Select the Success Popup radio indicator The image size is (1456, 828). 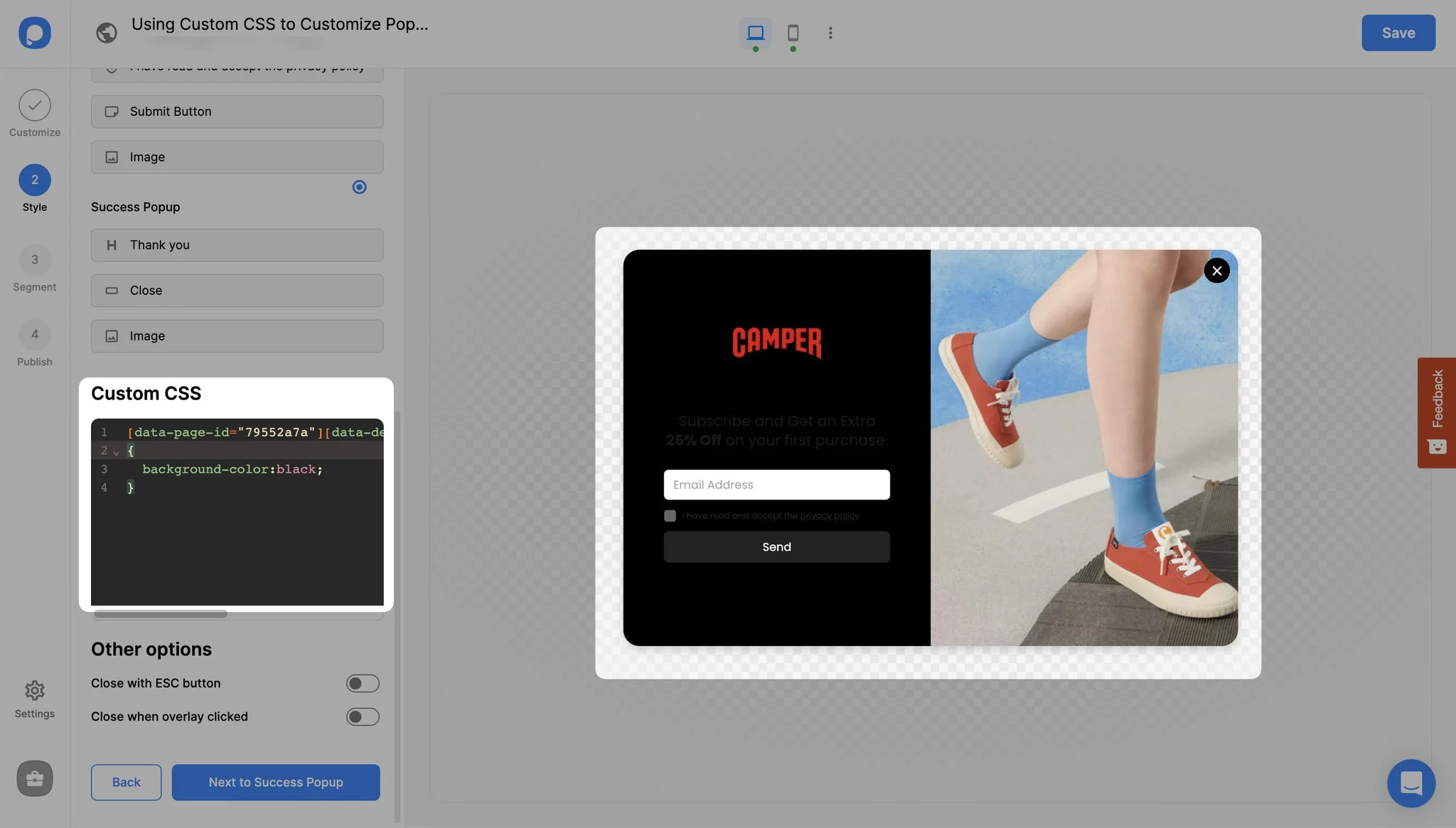360,187
